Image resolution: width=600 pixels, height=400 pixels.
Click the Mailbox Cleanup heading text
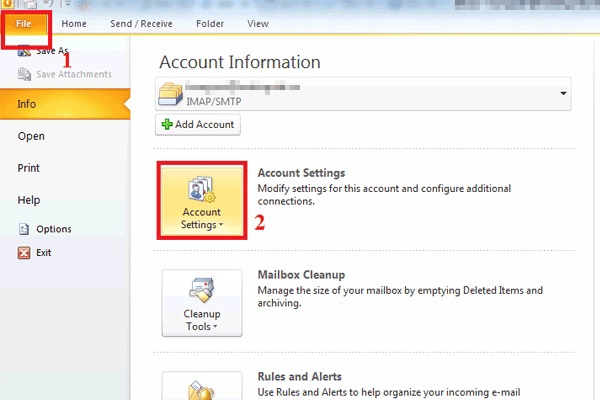(x=301, y=275)
